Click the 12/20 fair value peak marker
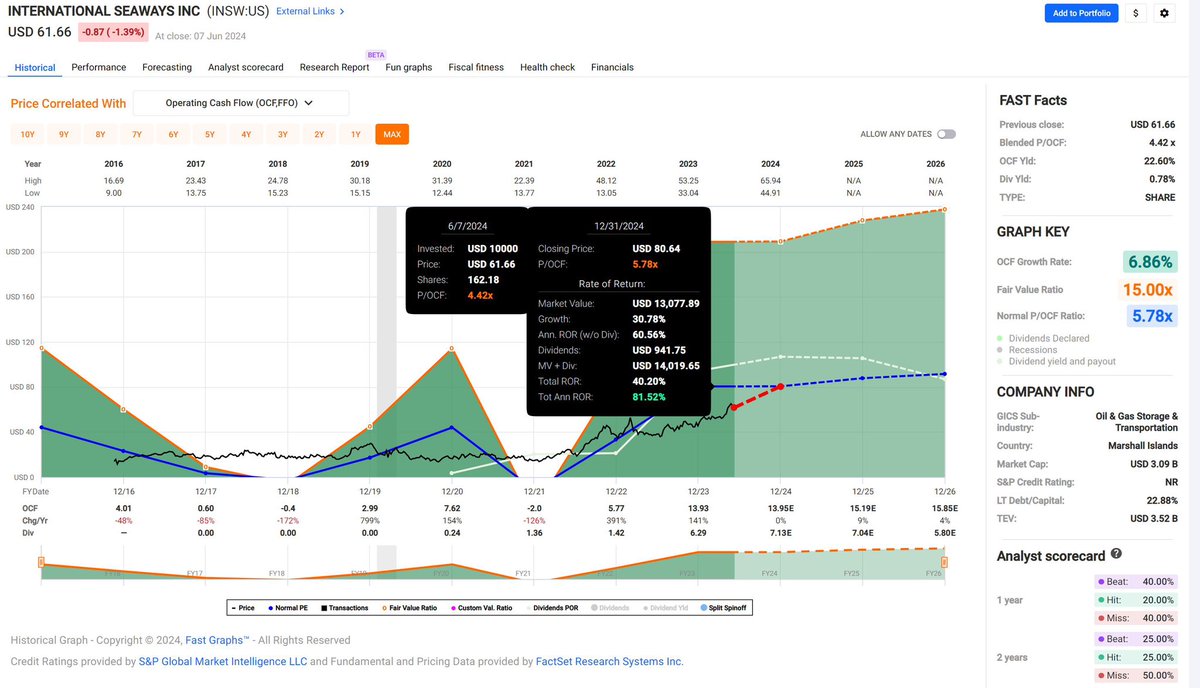Screen dimensions: 1200x688 coord(452,348)
